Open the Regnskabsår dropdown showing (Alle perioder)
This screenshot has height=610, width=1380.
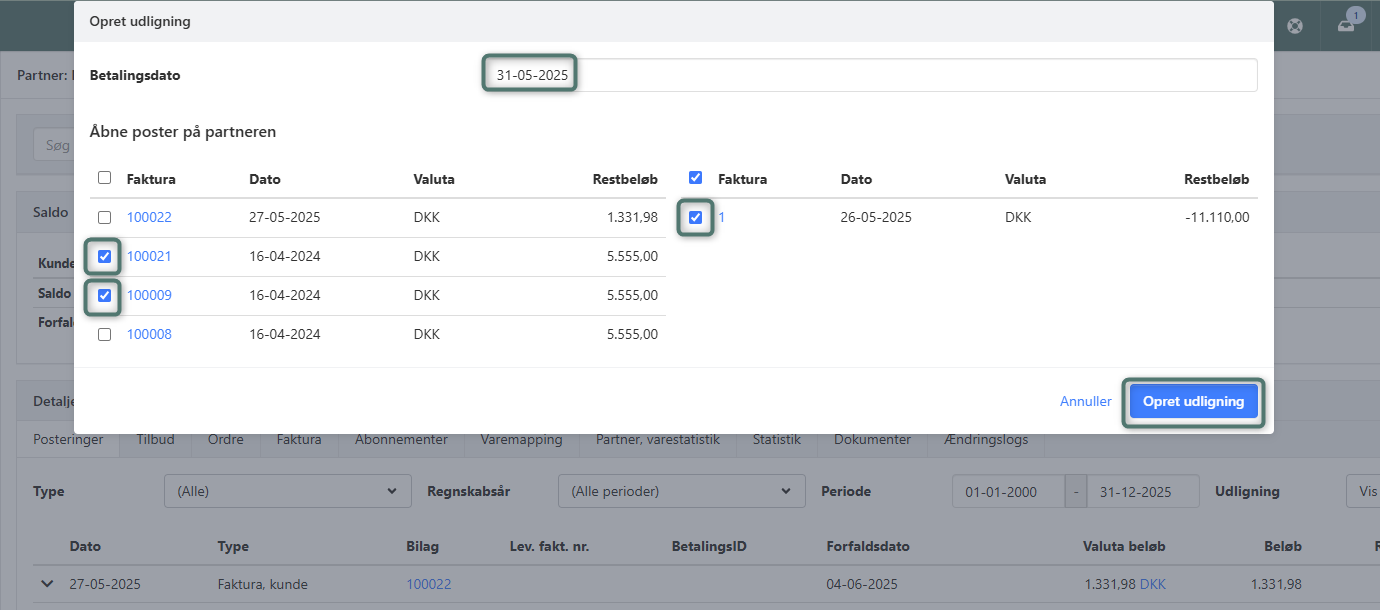point(681,491)
